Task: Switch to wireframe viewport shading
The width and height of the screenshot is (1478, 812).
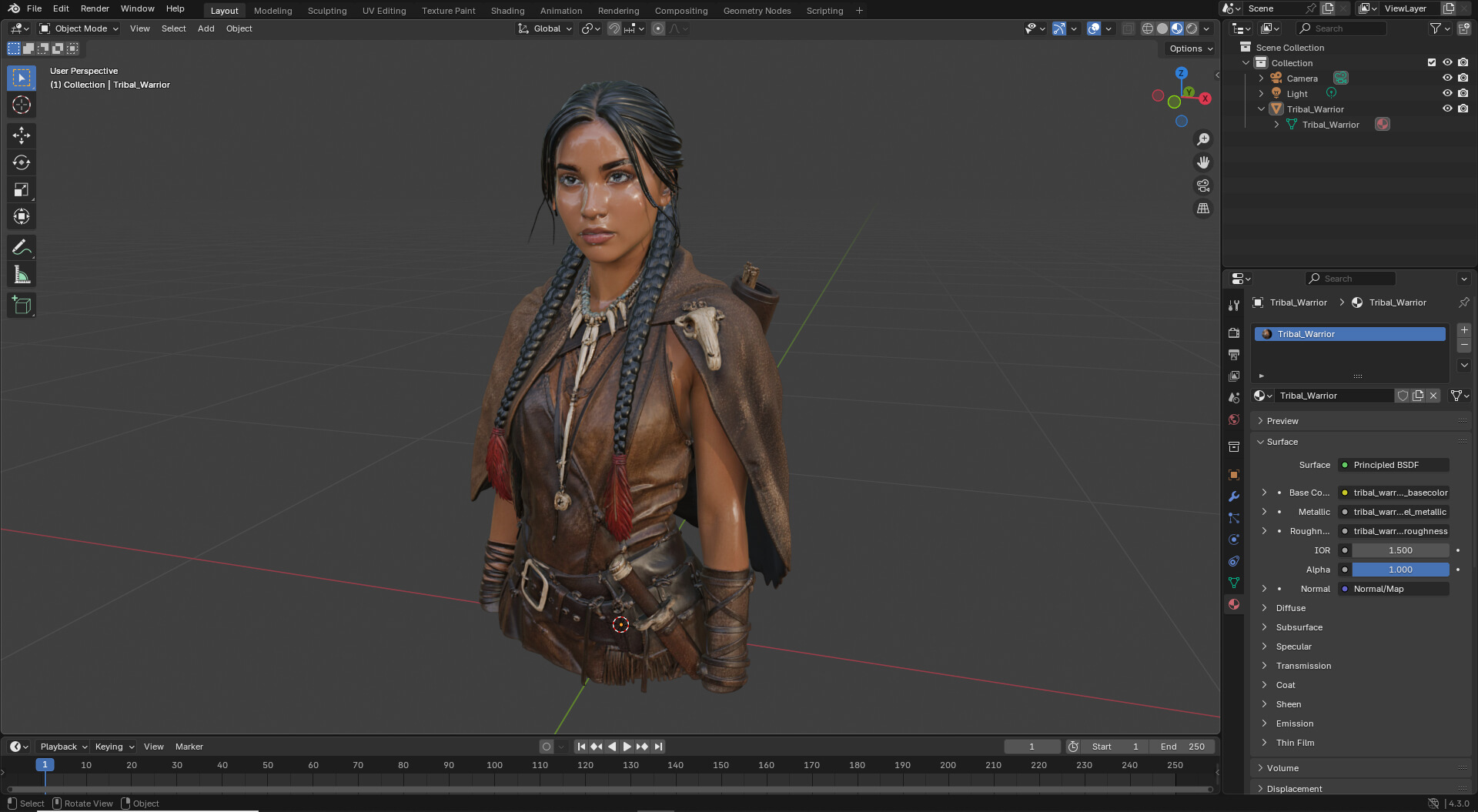Action: pyautogui.click(x=1148, y=28)
